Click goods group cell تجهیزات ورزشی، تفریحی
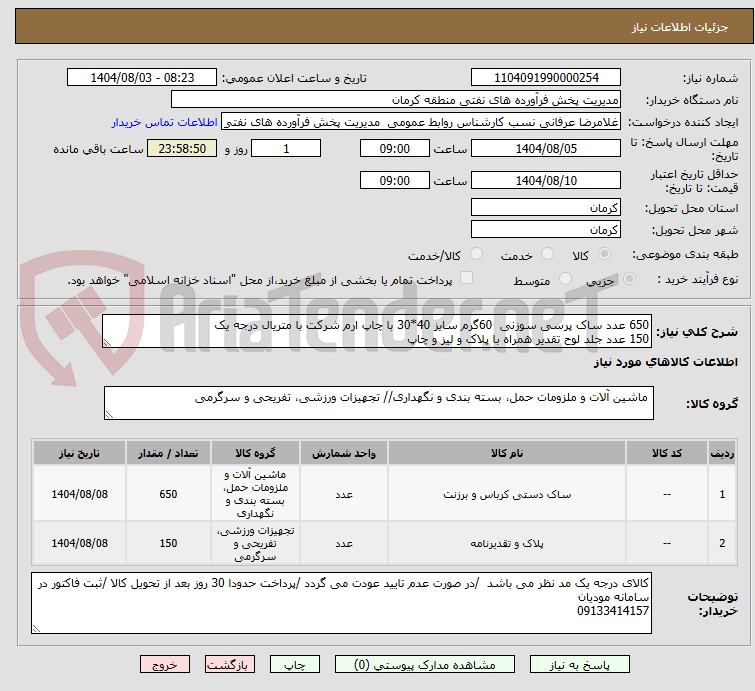The height and width of the screenshot is (691, 755). (x=255, y=543)
